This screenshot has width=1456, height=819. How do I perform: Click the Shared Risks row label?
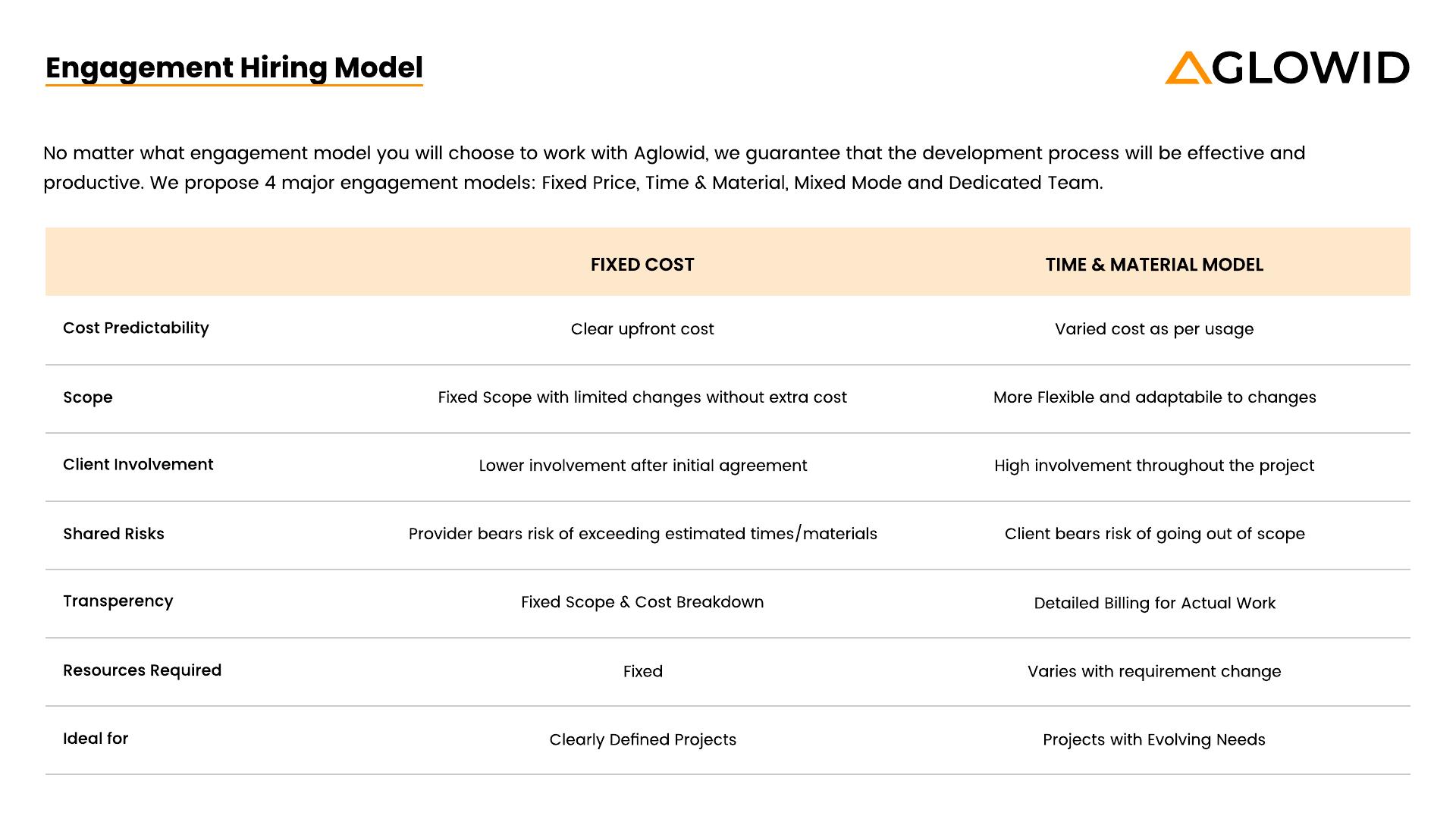114,534
